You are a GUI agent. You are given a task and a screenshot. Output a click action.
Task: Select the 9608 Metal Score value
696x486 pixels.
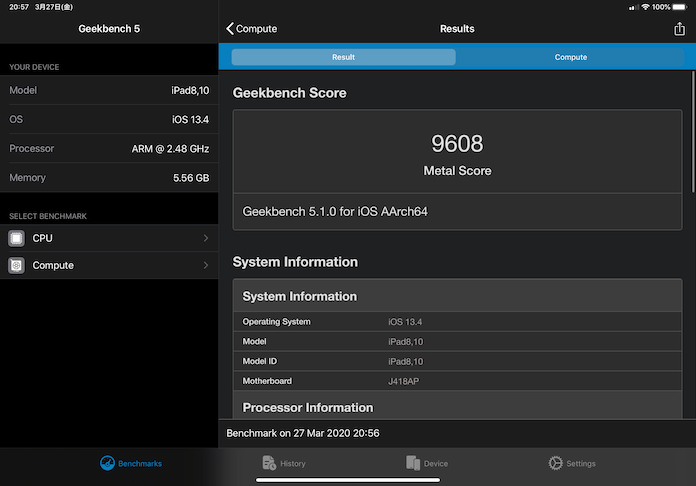tap(457, 144)
